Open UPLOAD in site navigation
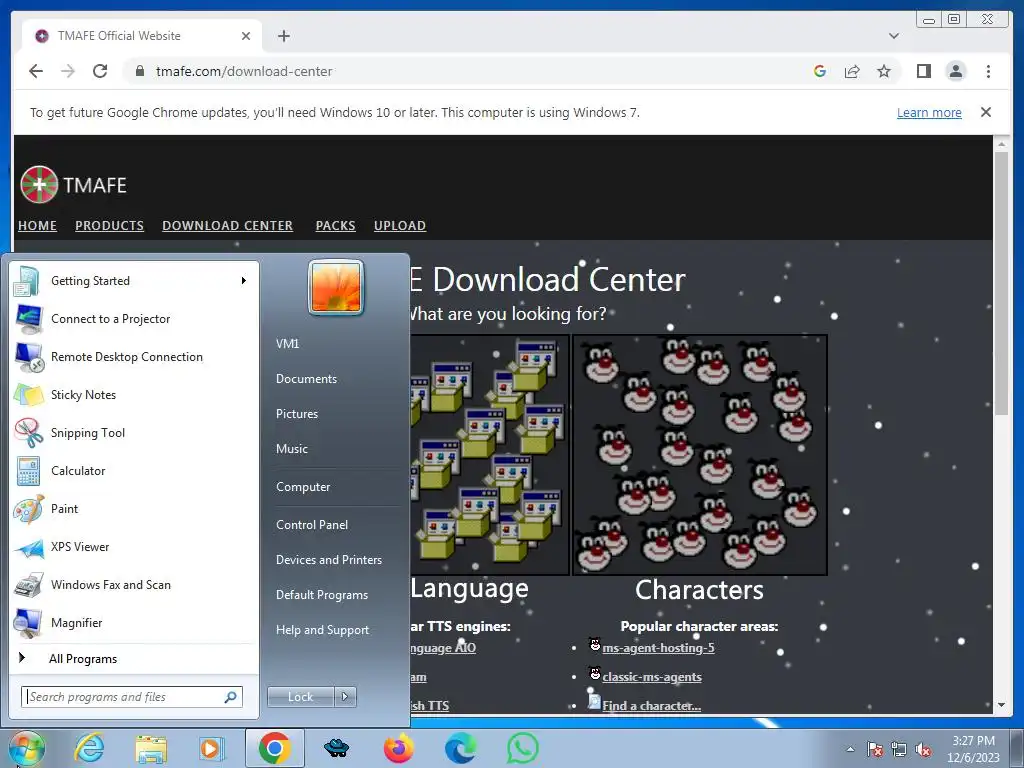Screen dimensions: 1024x768 click(x=400, y=225)
